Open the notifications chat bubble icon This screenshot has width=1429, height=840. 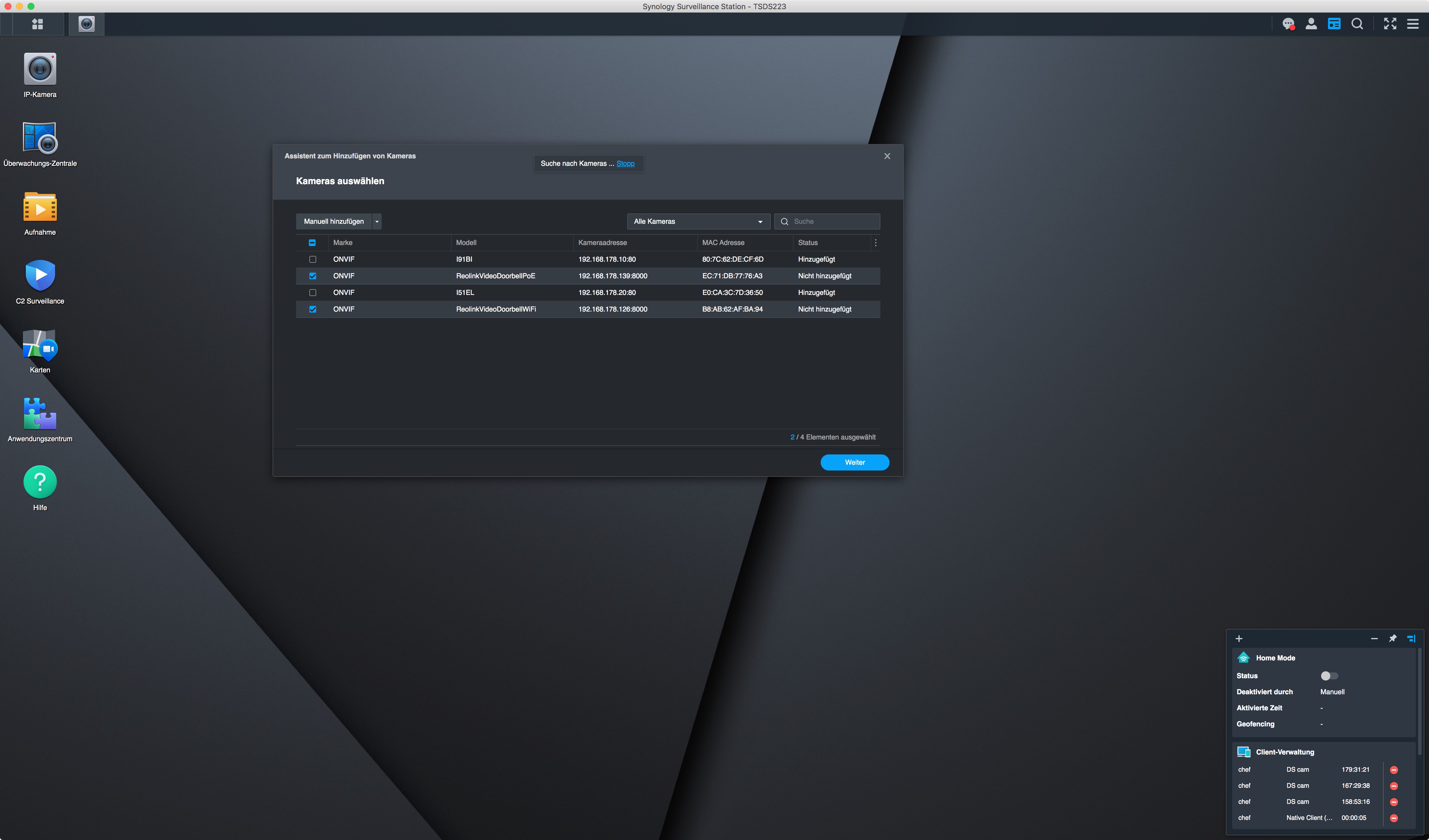click(1288, 24)
